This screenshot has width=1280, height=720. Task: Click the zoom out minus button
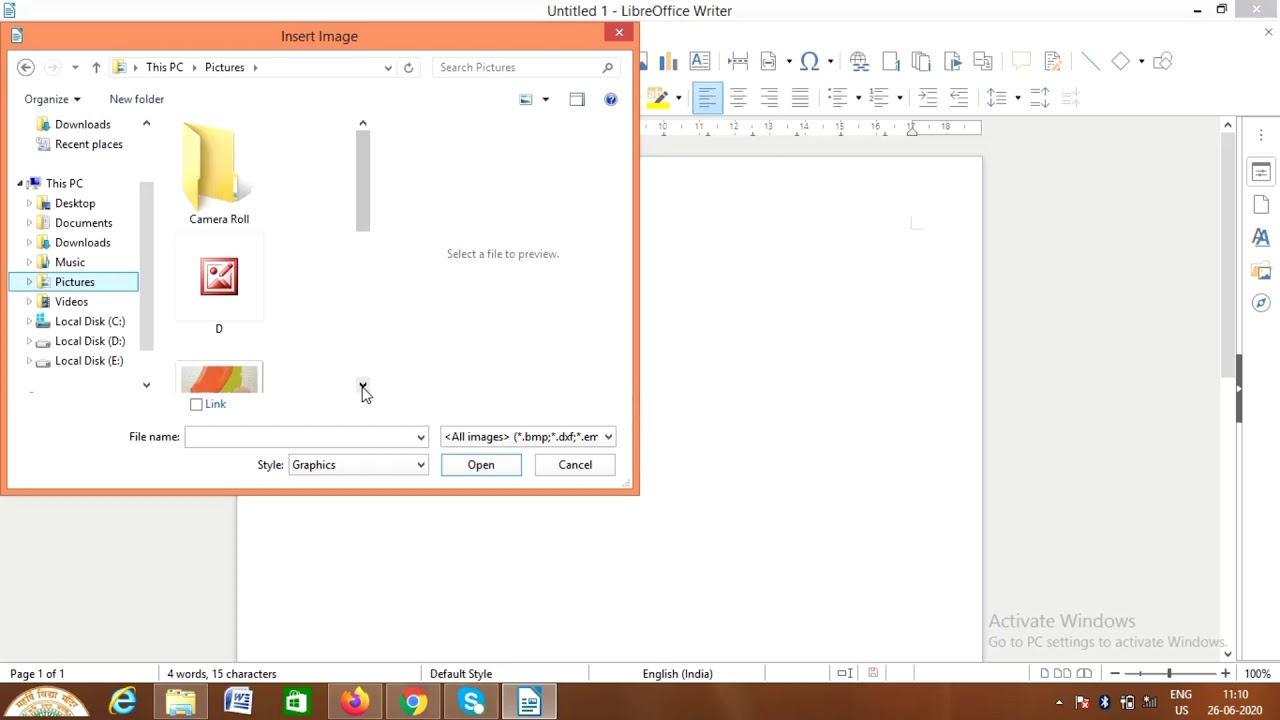[x=1115, y=674]
